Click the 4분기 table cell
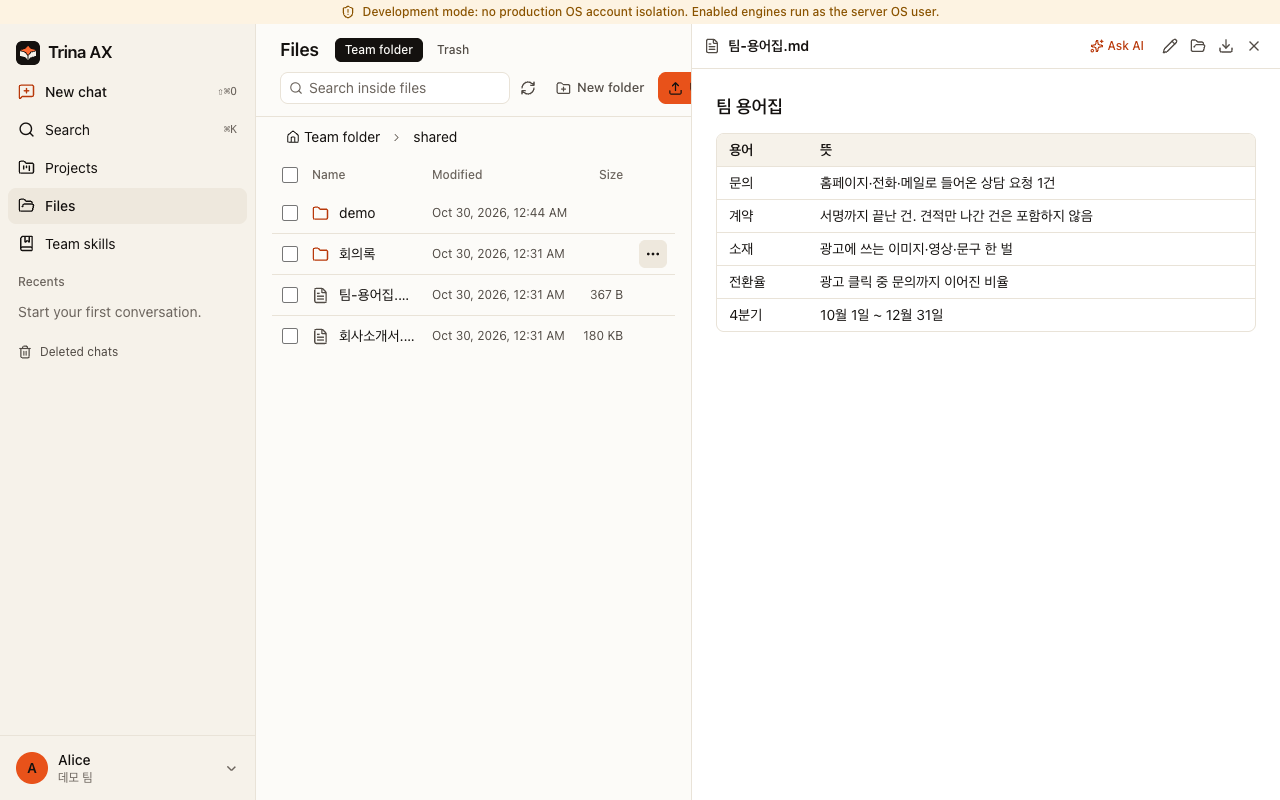The image size is (1280, 800). click(x=762, y=315)
